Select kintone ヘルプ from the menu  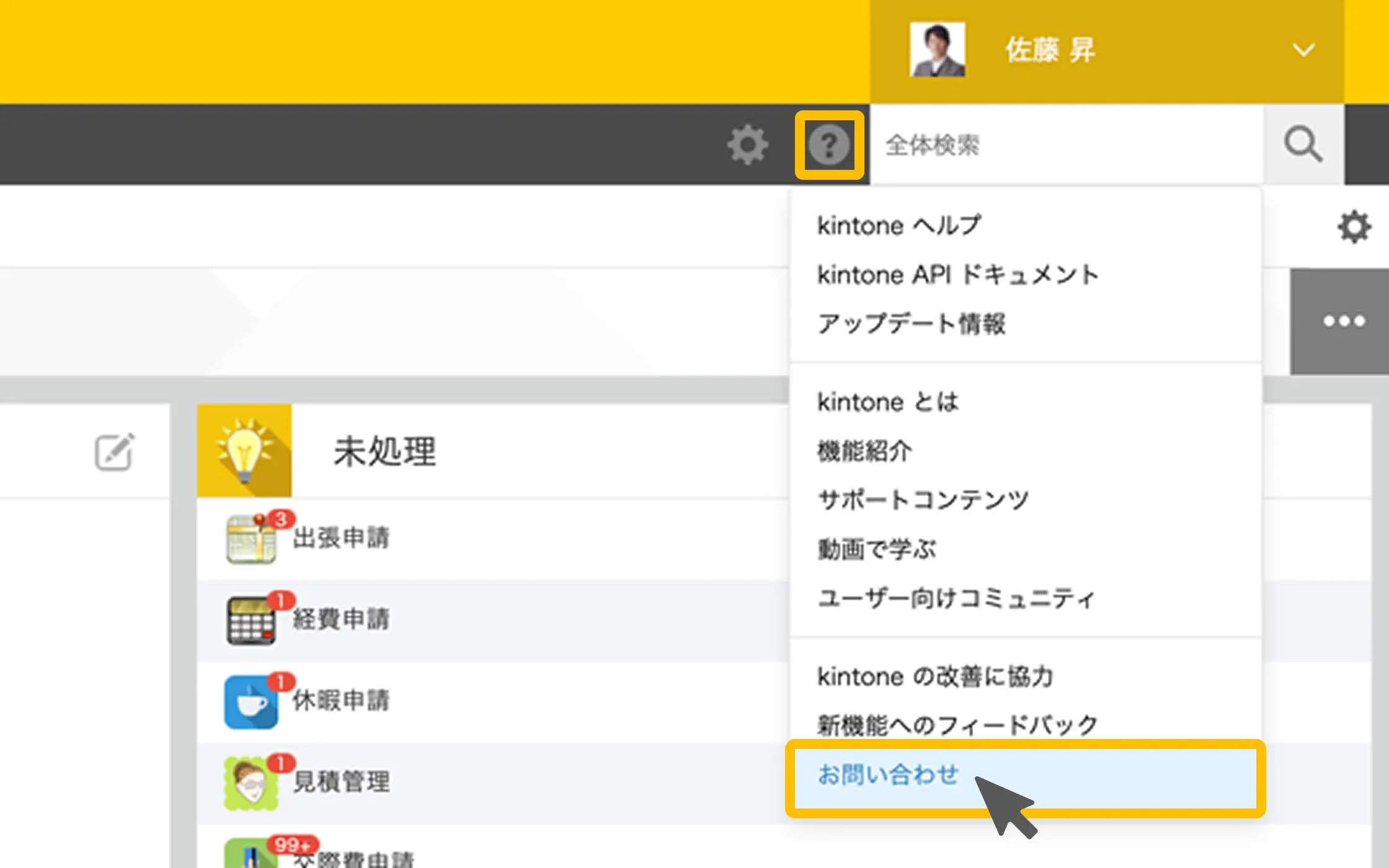click(899, 226)
